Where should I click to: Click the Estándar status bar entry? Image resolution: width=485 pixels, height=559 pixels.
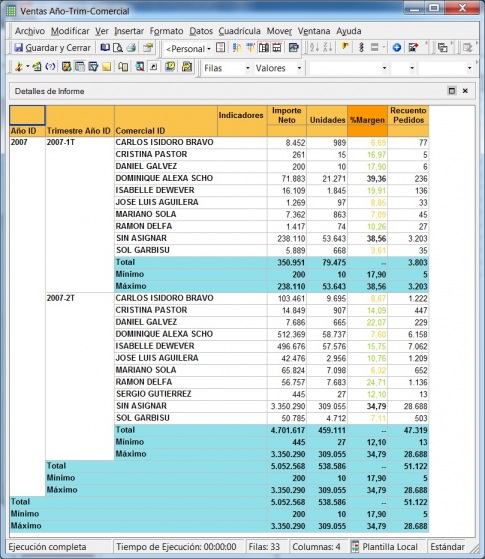(448, 547)
